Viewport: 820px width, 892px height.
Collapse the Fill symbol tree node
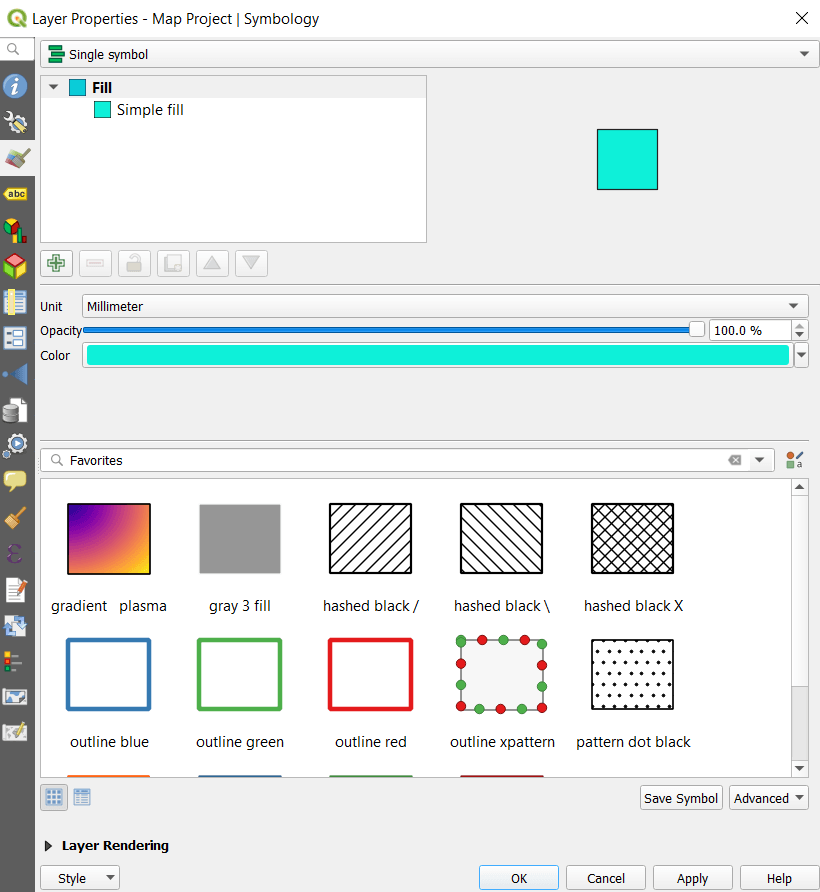53,88
